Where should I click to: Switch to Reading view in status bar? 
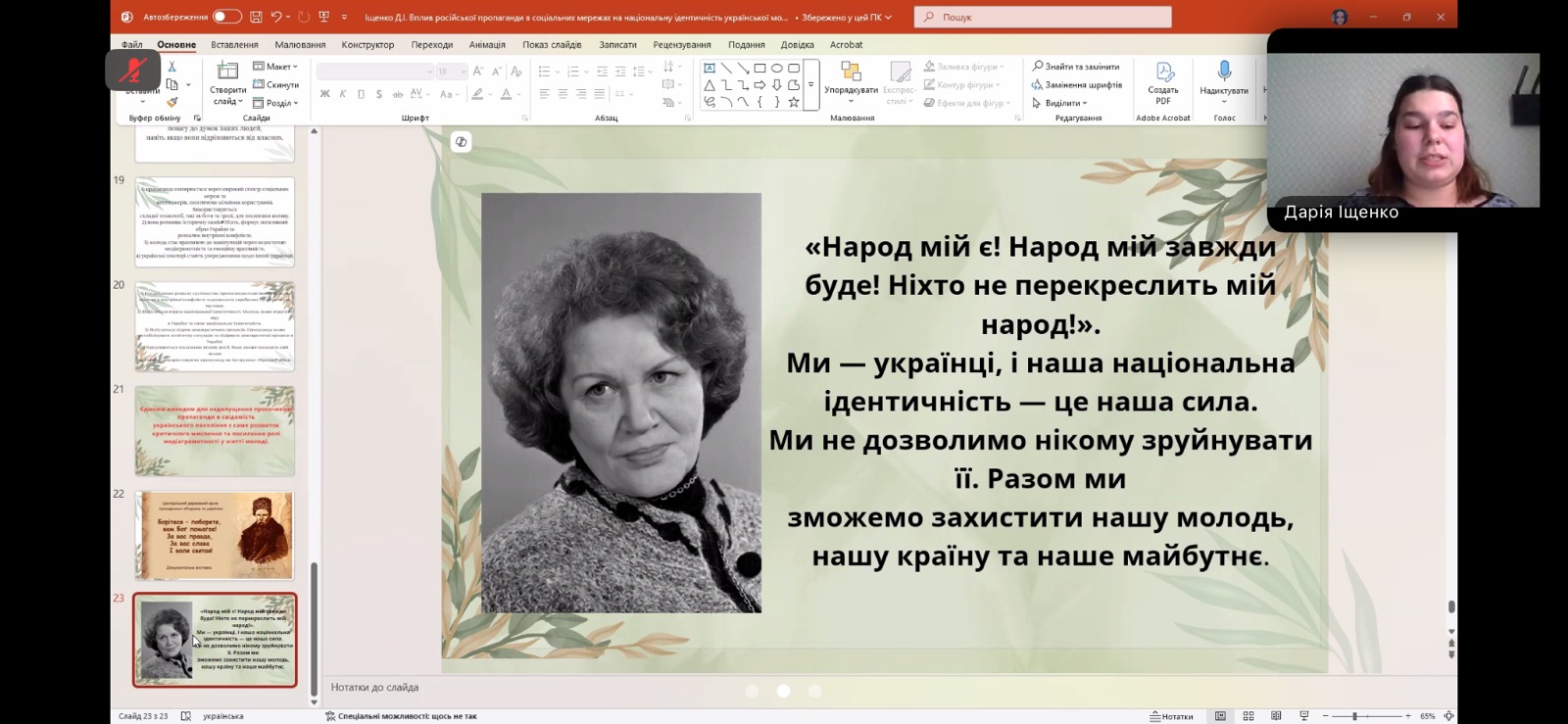1276,716
